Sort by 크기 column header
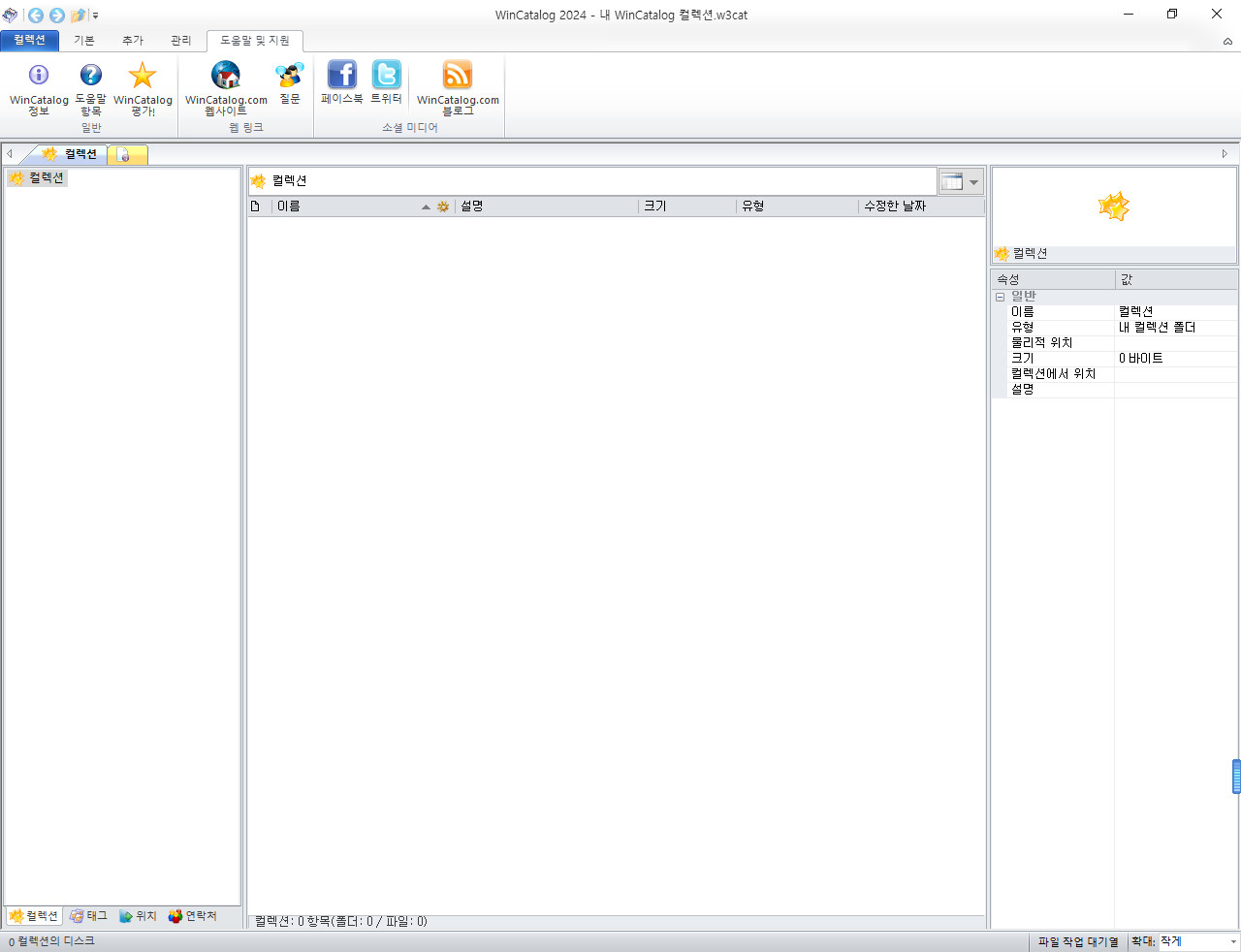 click(687, 206)
